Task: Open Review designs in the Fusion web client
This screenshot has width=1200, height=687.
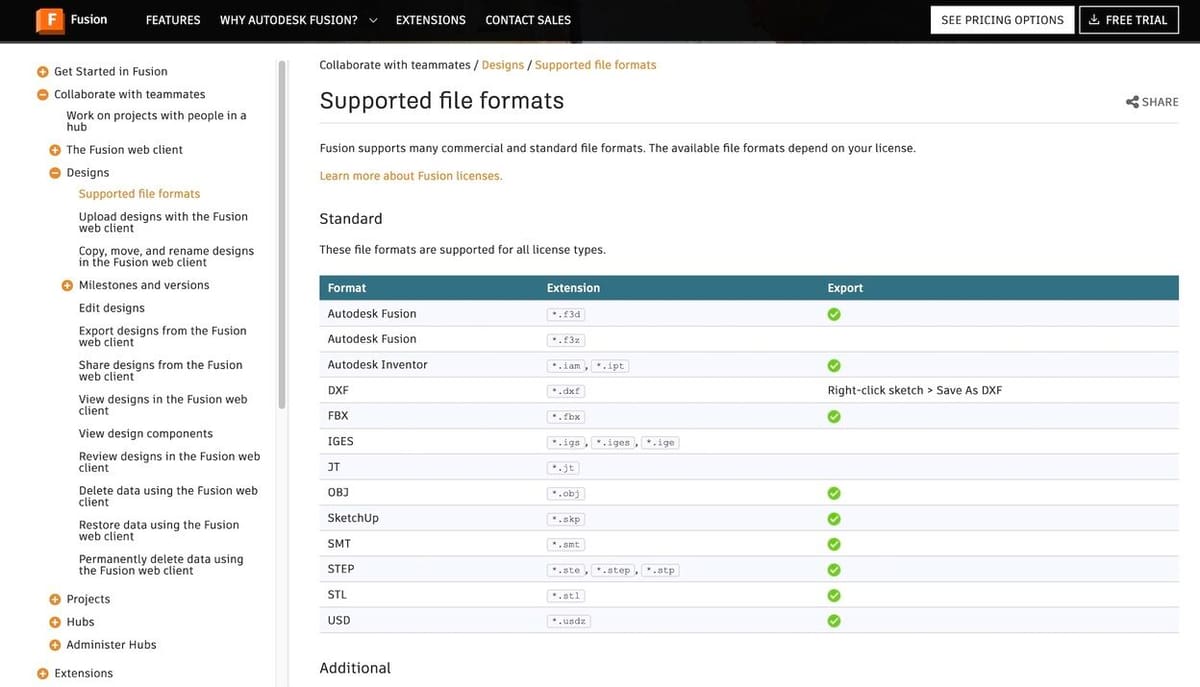Action: (169, 462)
